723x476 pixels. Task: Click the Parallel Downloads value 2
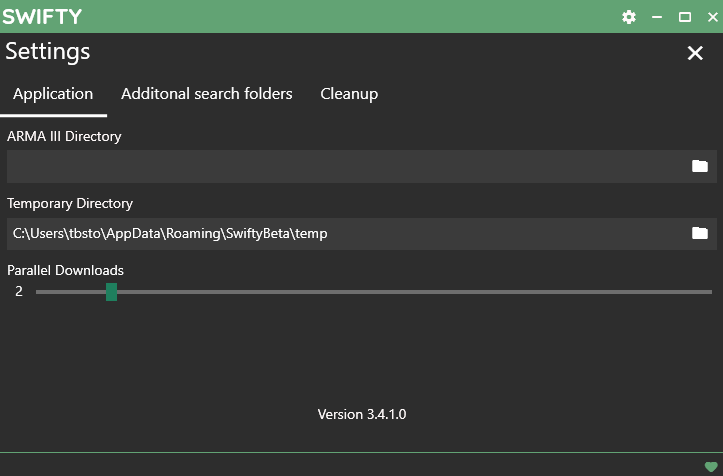click(x=19, y=292)
